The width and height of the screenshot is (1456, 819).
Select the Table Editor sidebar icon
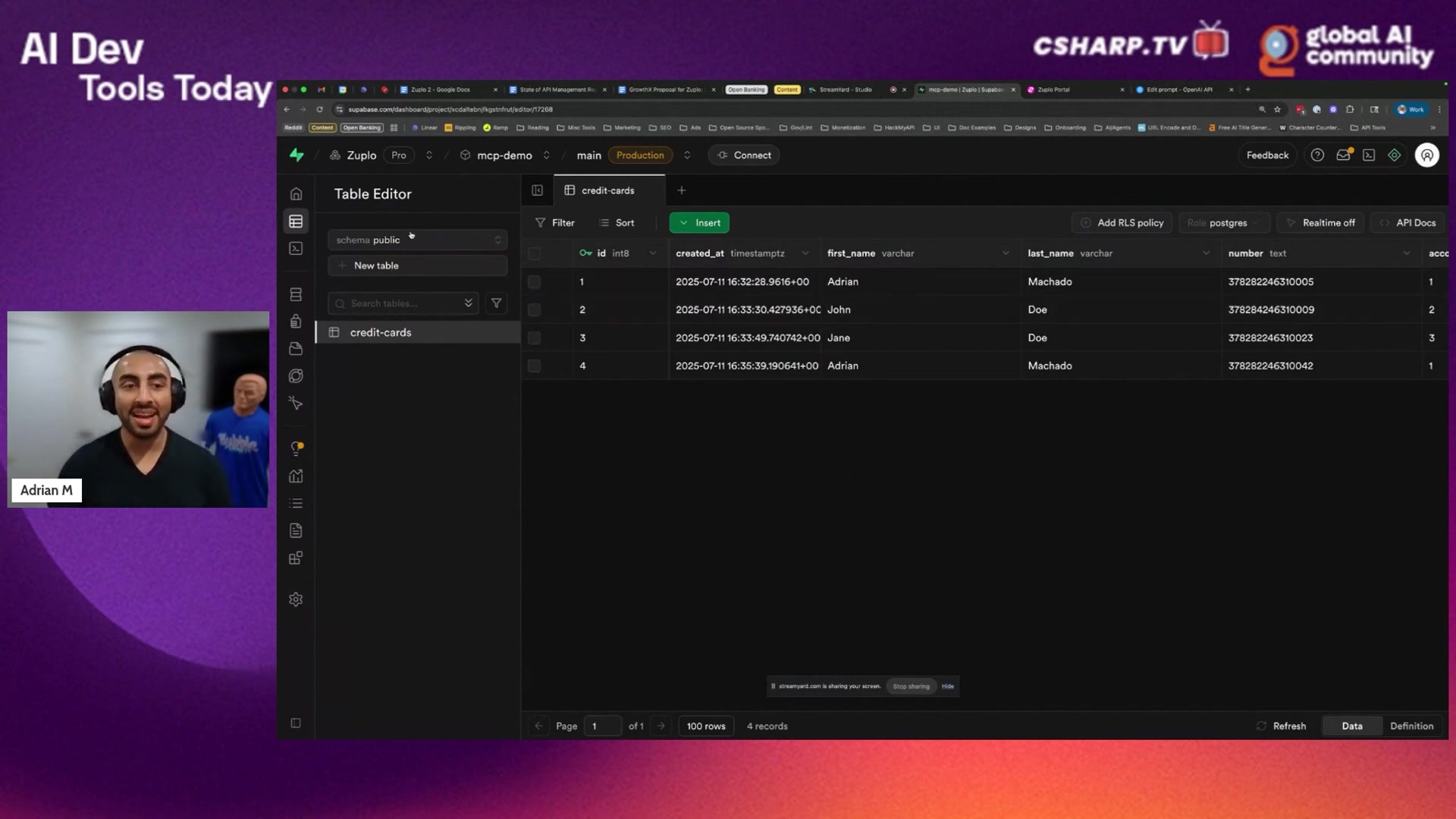[x=296, y=221]
